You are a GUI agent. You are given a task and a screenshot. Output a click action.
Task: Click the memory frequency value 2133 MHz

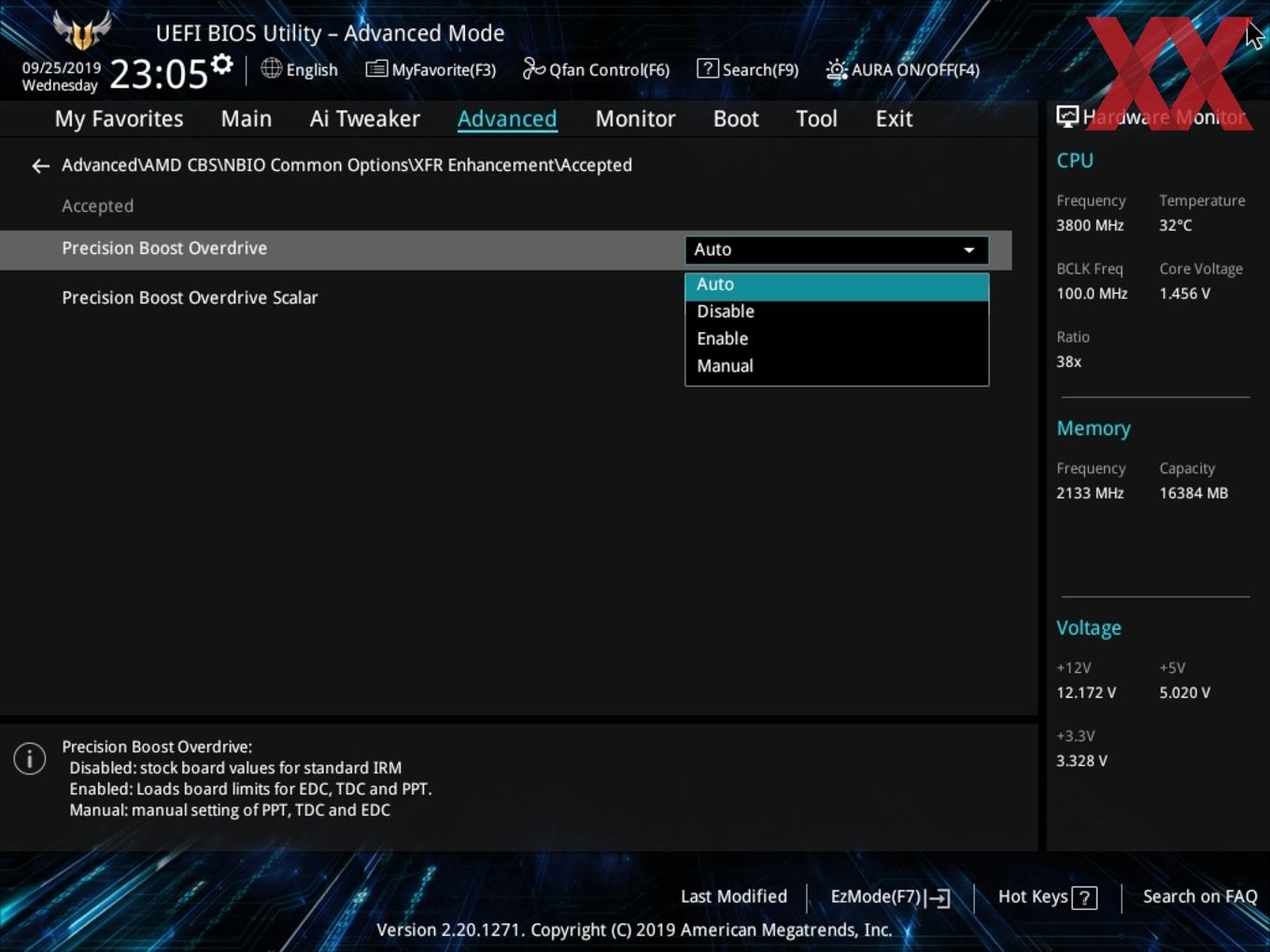pos(1090,493)
